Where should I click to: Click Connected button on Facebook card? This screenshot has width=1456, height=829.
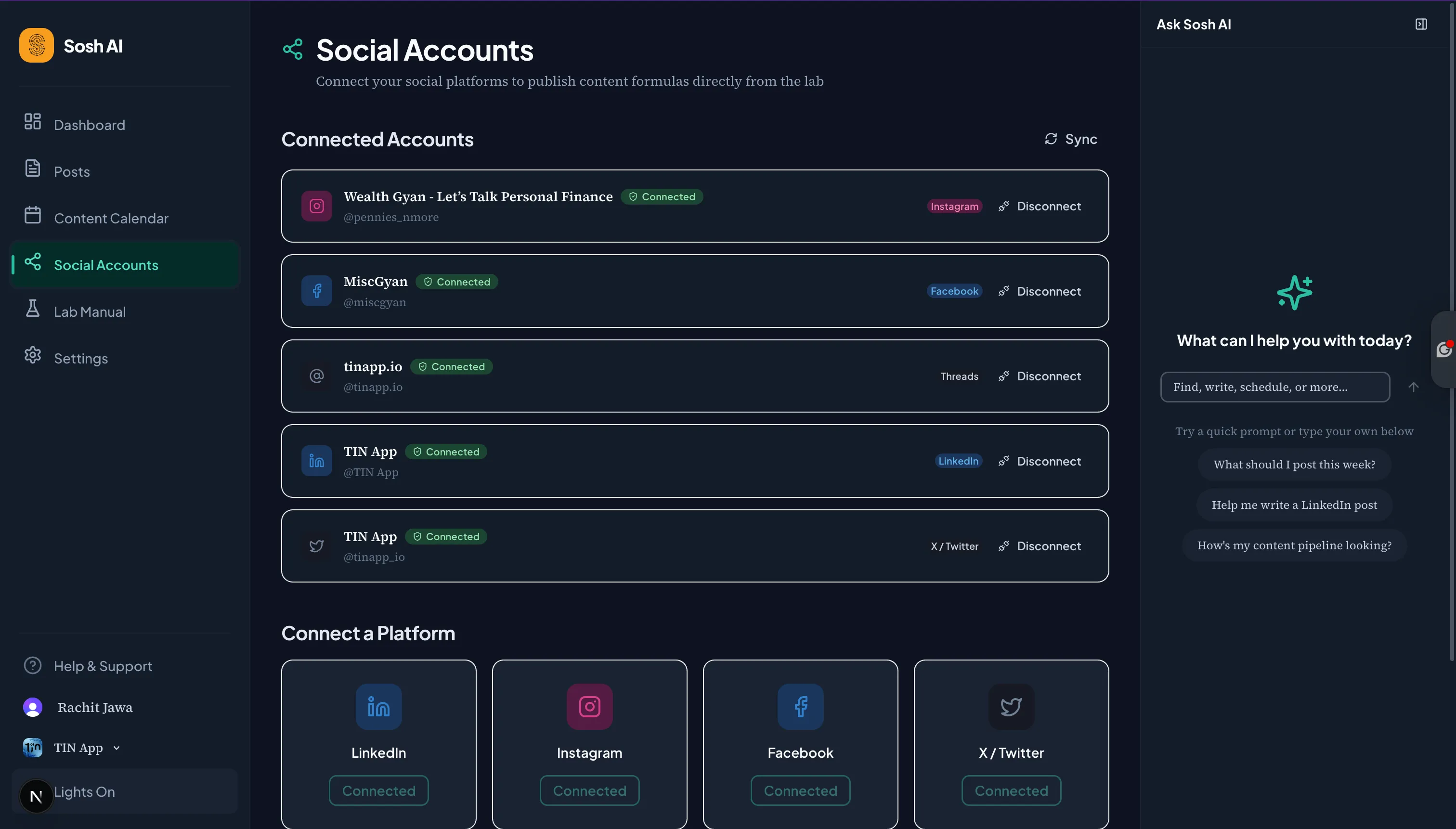click(801, 790)
